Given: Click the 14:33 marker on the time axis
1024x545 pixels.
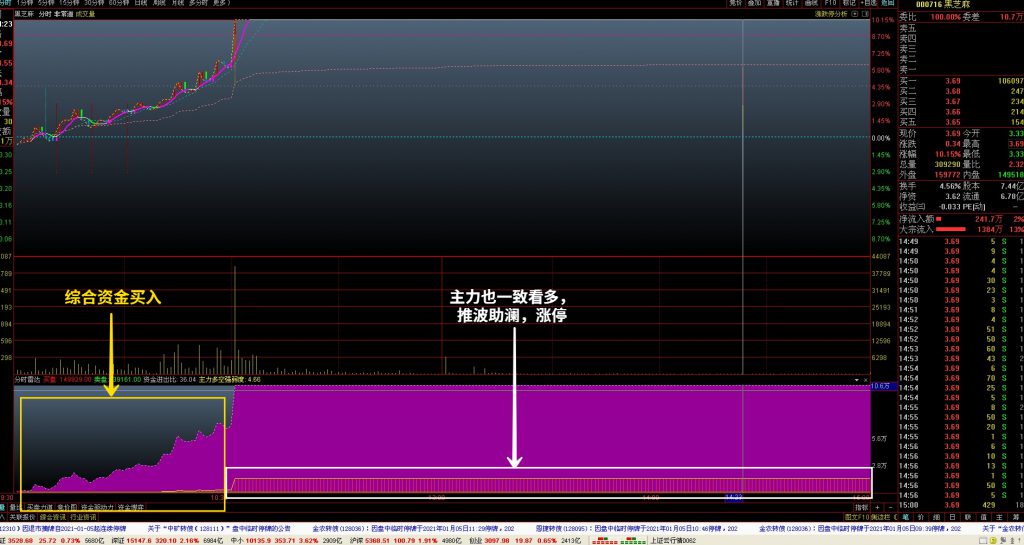Looking at the screenshot, I should pos(735,497).
